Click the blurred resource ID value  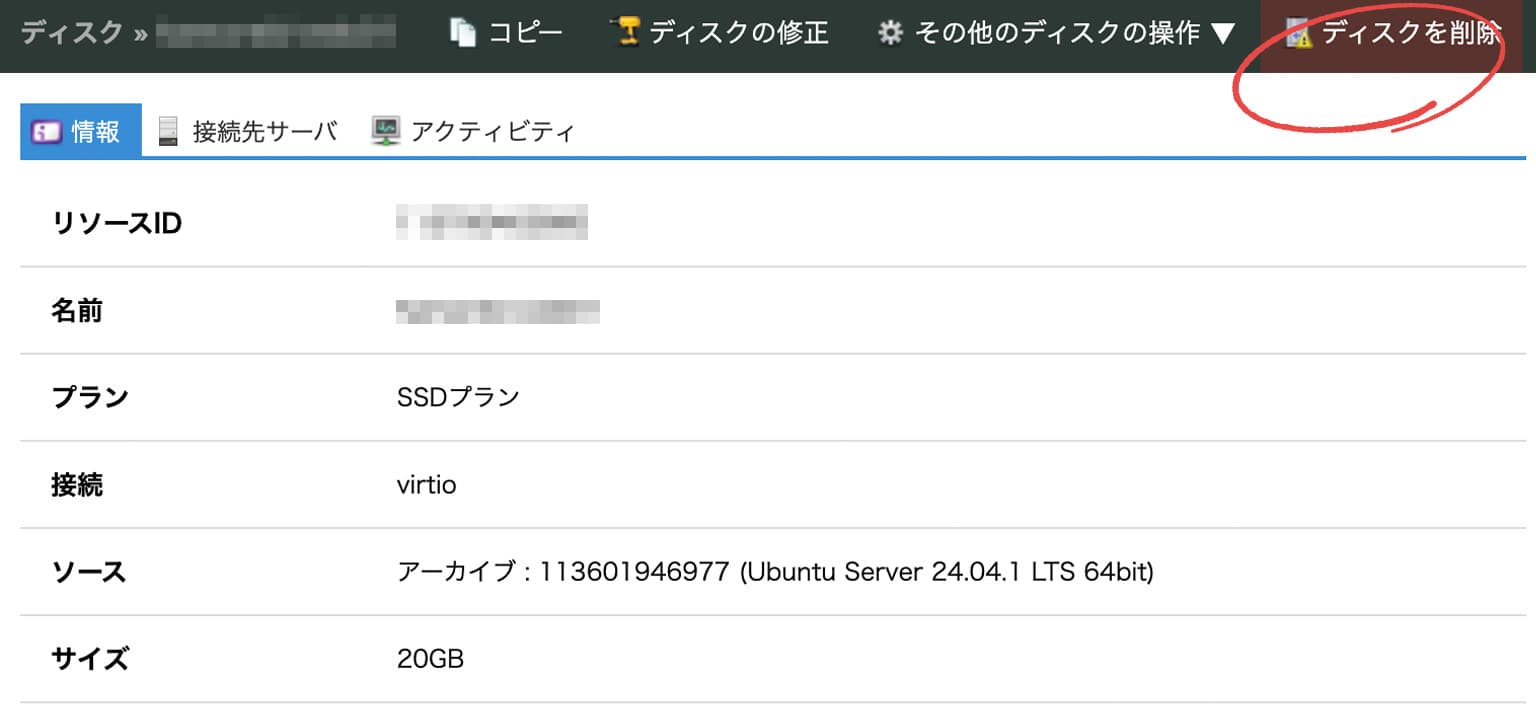click(491, 223)
